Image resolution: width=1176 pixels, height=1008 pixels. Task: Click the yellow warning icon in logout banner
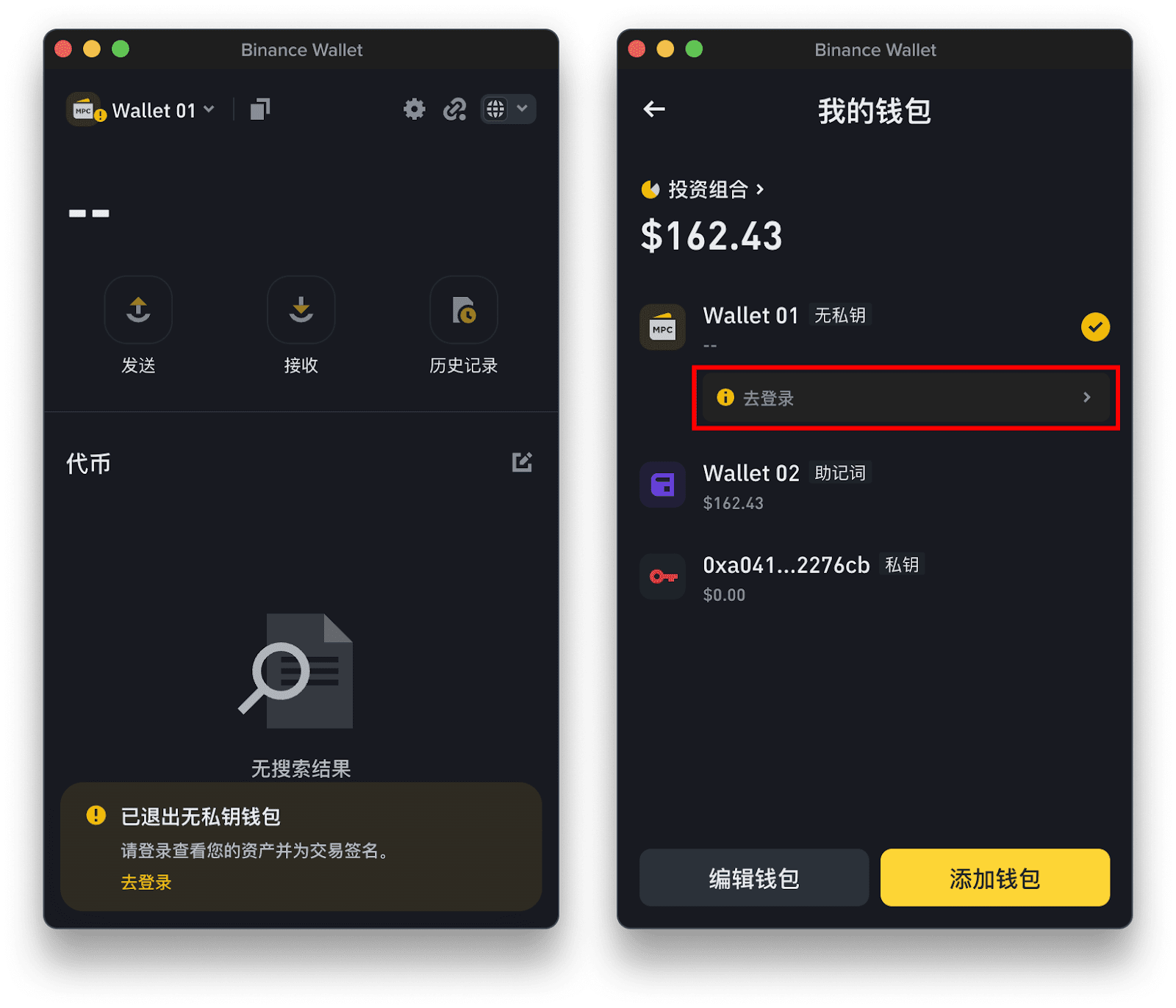point(96,816)
